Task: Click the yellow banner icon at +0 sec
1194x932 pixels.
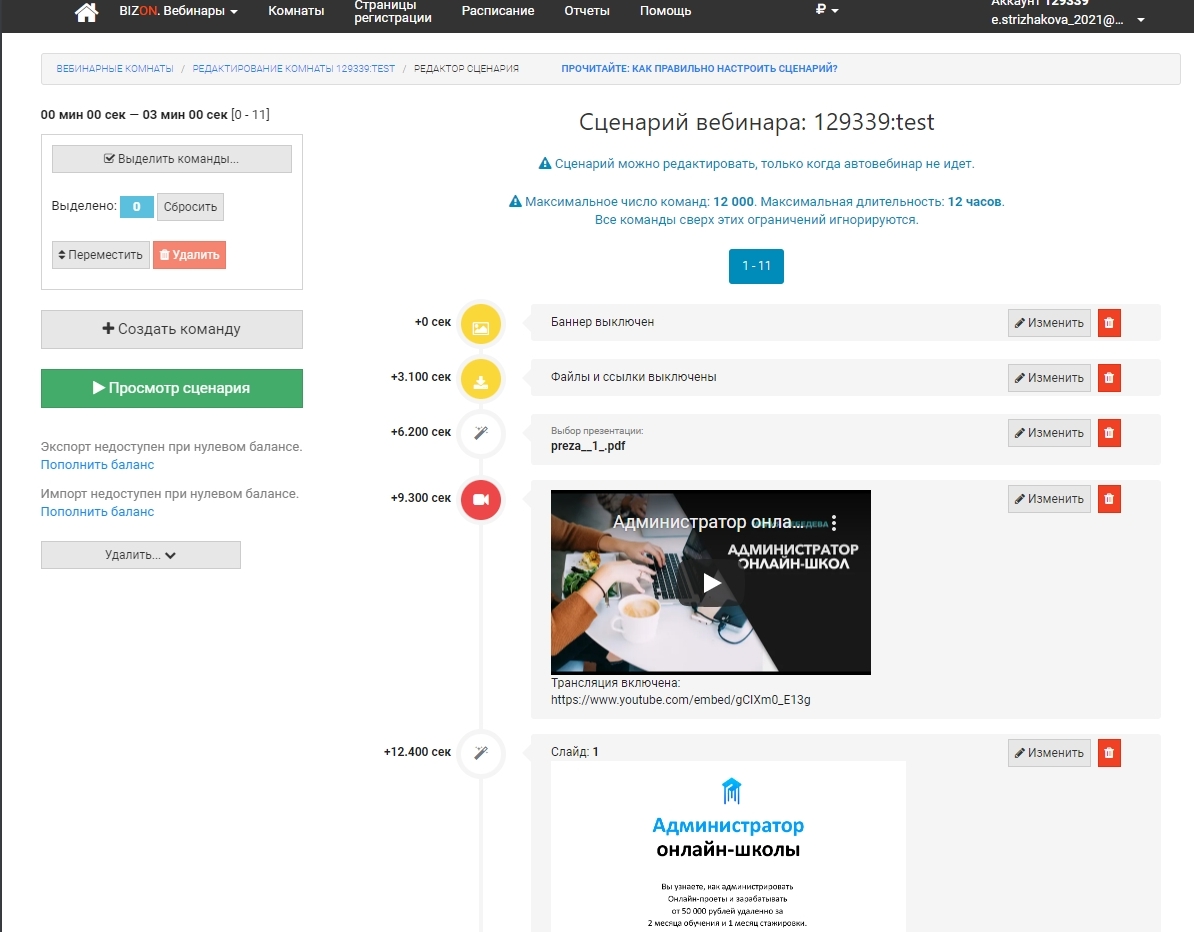Action: click(481, 324)
